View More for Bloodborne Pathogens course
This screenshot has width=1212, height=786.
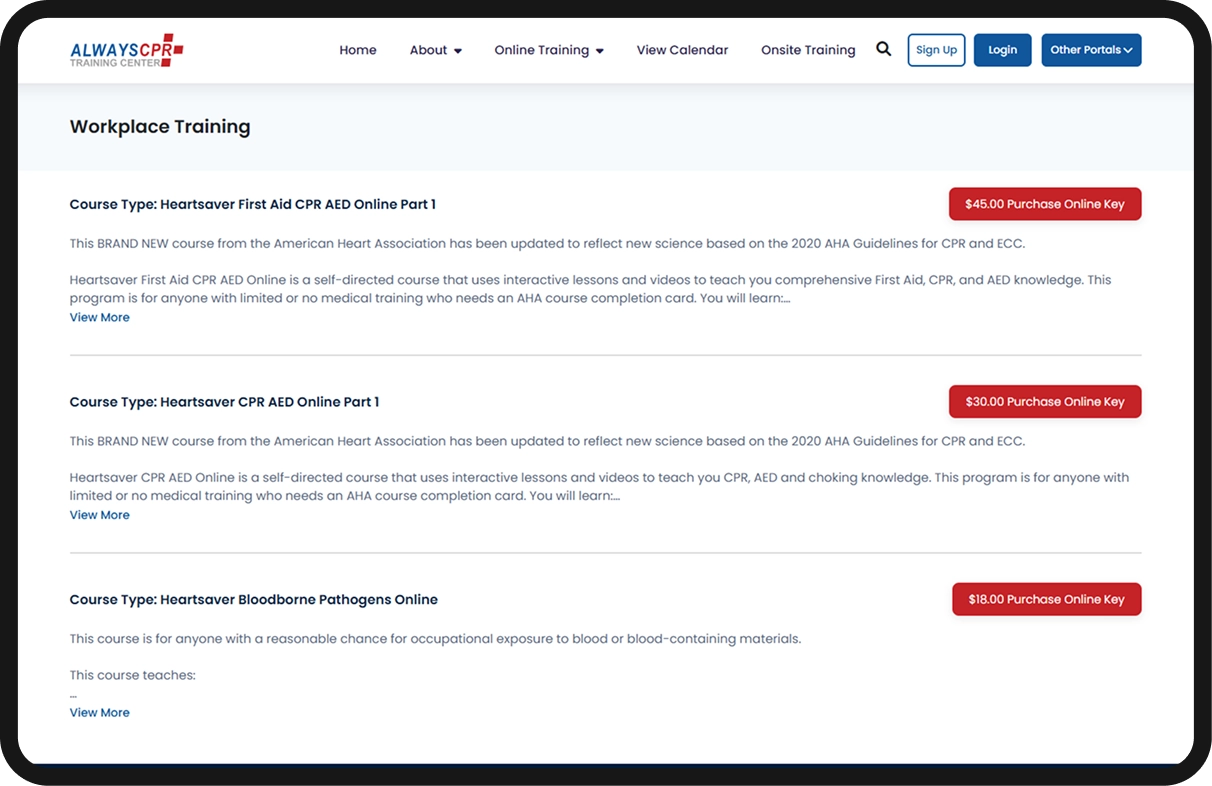pyautogui.click(x=99, y=713)
